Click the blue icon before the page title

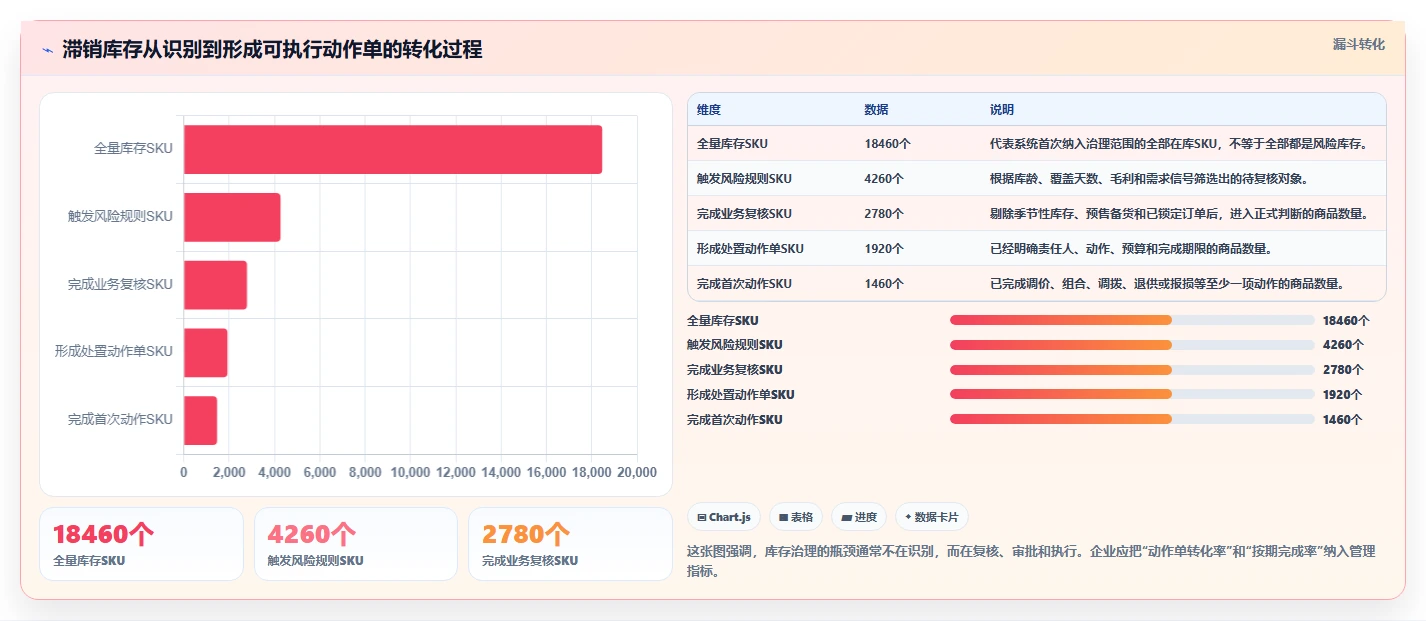47,50
